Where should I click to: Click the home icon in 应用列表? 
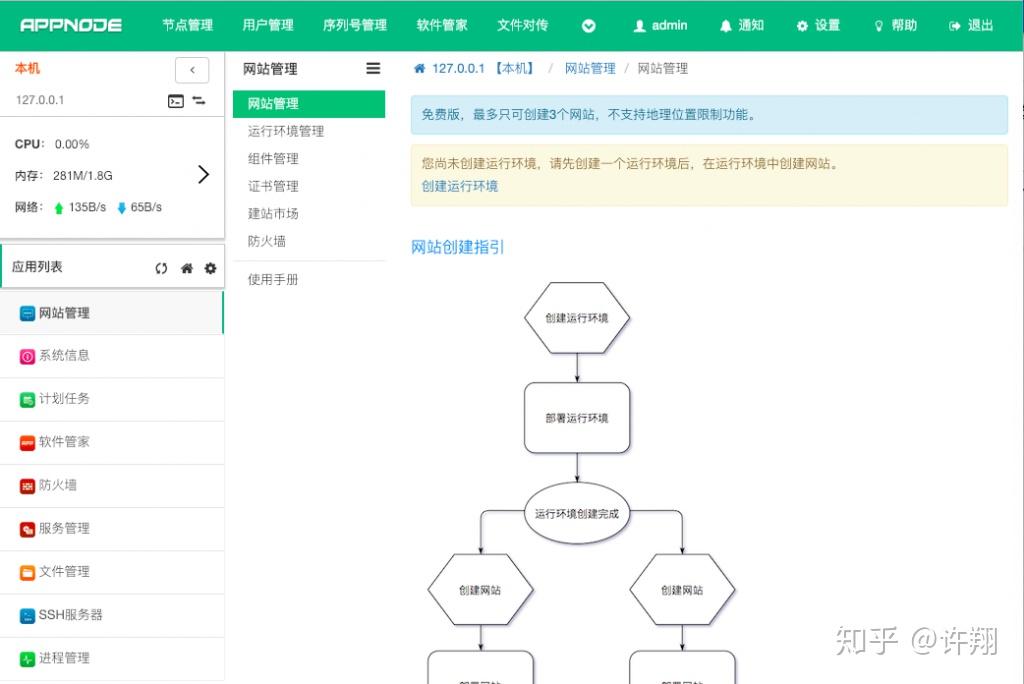point(186,268)
